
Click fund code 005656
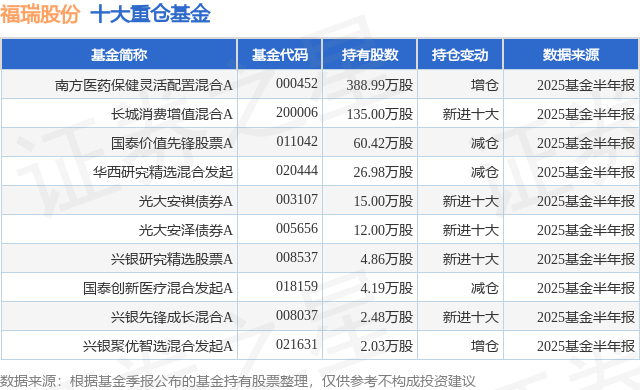click(x=297, y=228)
